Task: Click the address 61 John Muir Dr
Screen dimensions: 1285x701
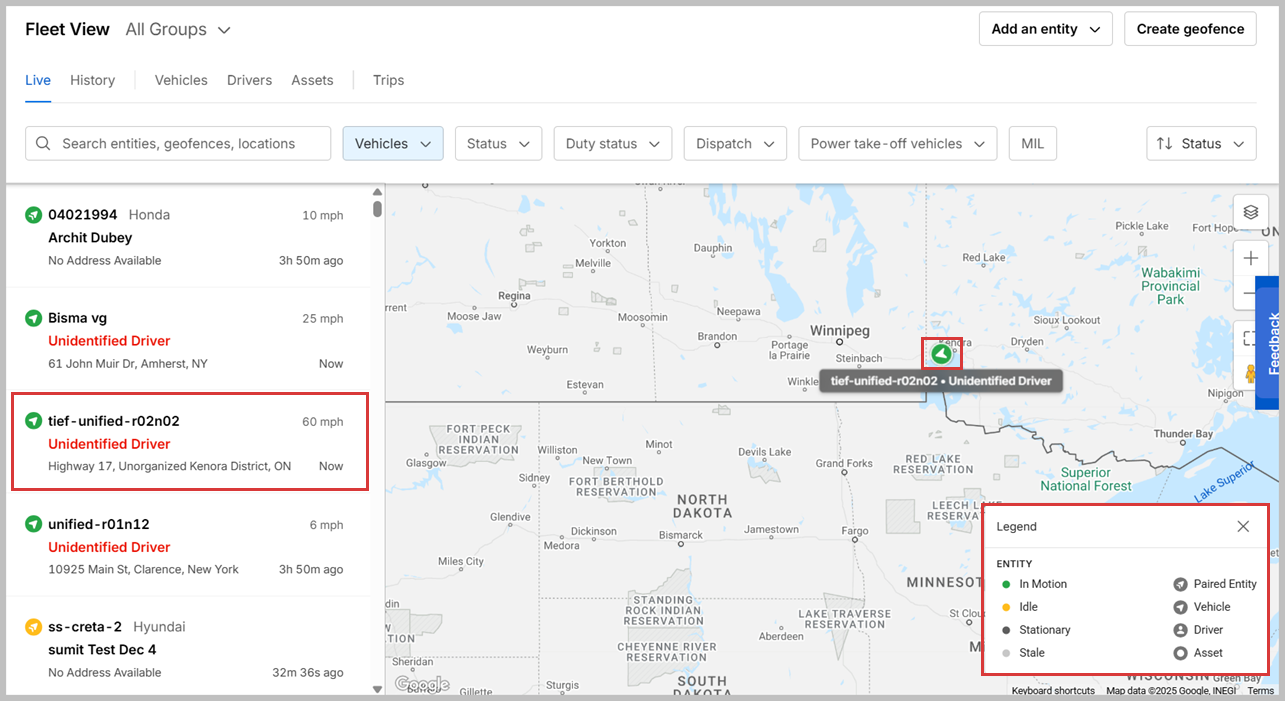Action: (x=128, y=364)
